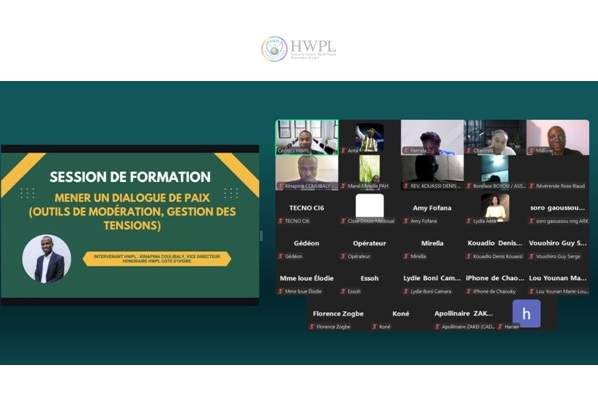Click the muted mic icon beside iPhone de Chaouky
Screen dimensions: 598x401
pyautogui.click(x=469, y=291)
